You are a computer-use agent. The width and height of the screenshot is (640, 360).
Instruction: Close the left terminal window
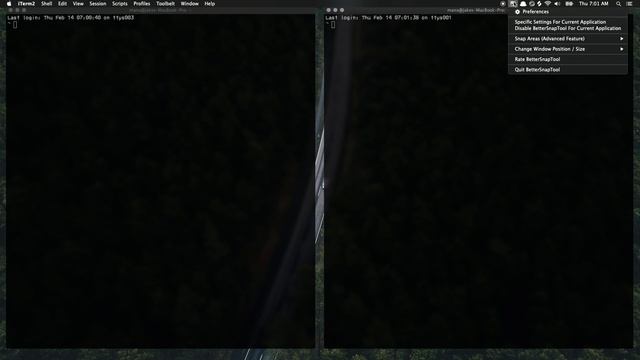coord(11,10)
